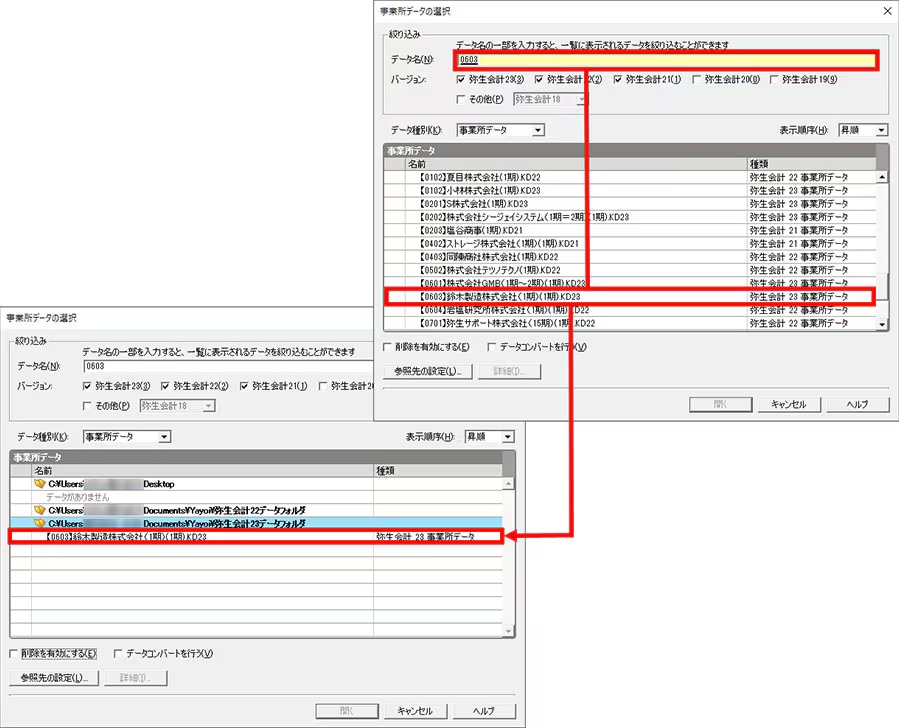This screenshot has height=728, width=899.
Task: Enable 削除を有効にする in upper dialog
Action: click(x=387, y=347)
